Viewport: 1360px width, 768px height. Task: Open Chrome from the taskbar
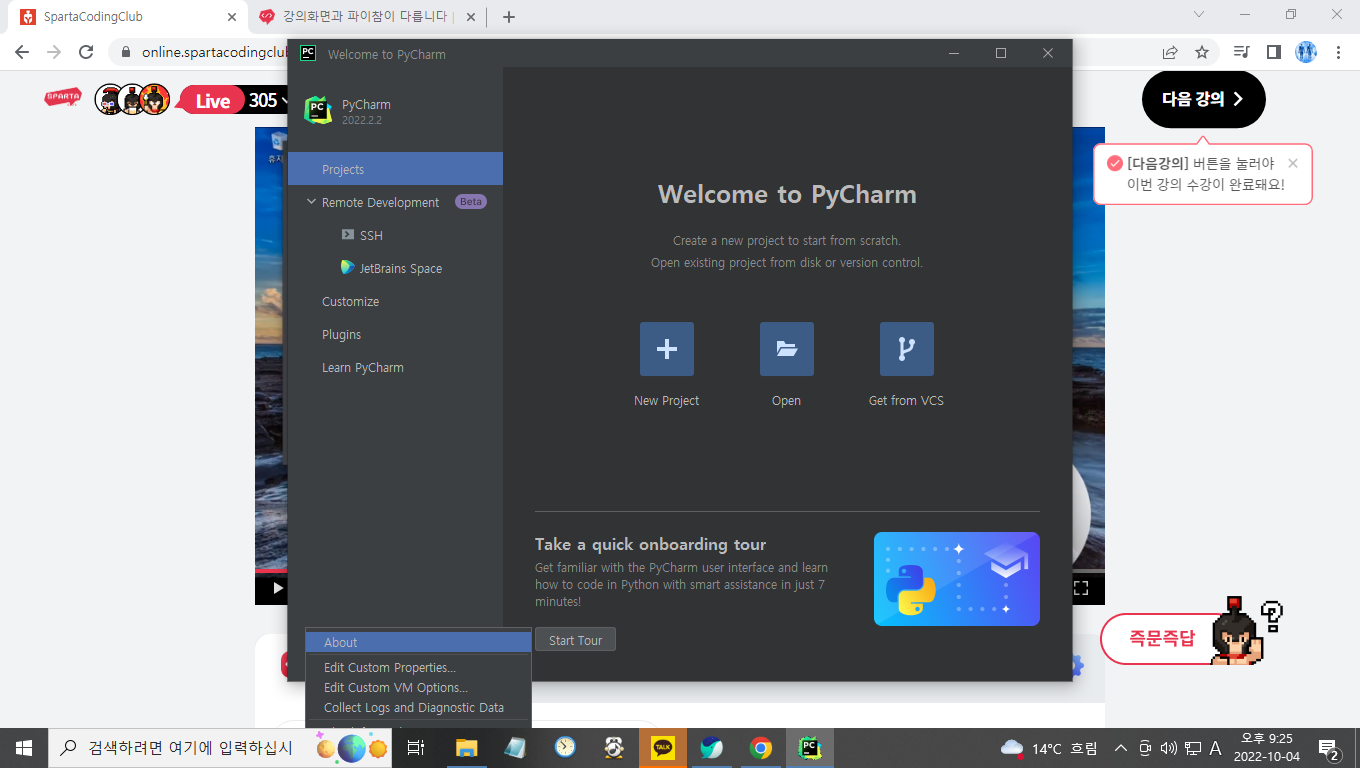tap(761, 748)
